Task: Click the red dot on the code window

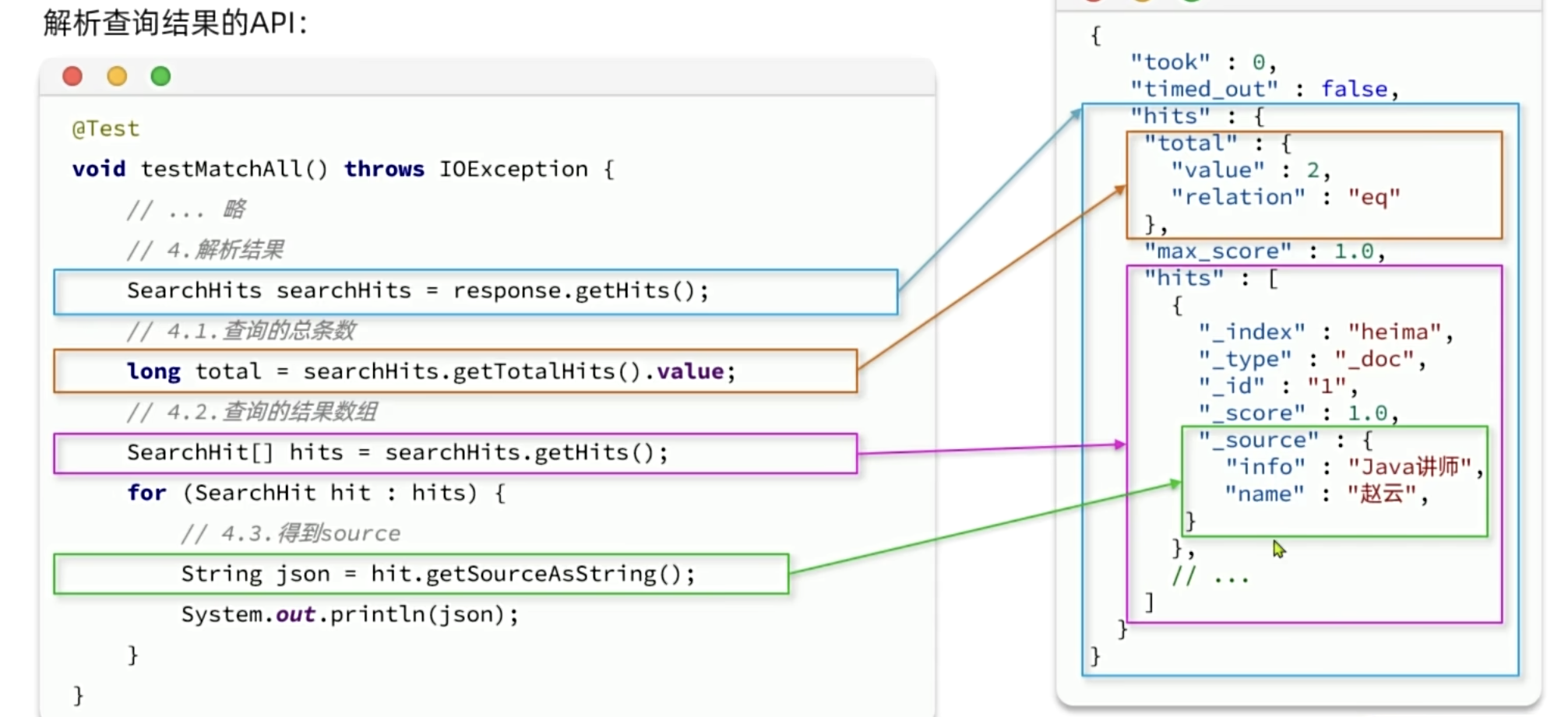Action: click(72, 76)
